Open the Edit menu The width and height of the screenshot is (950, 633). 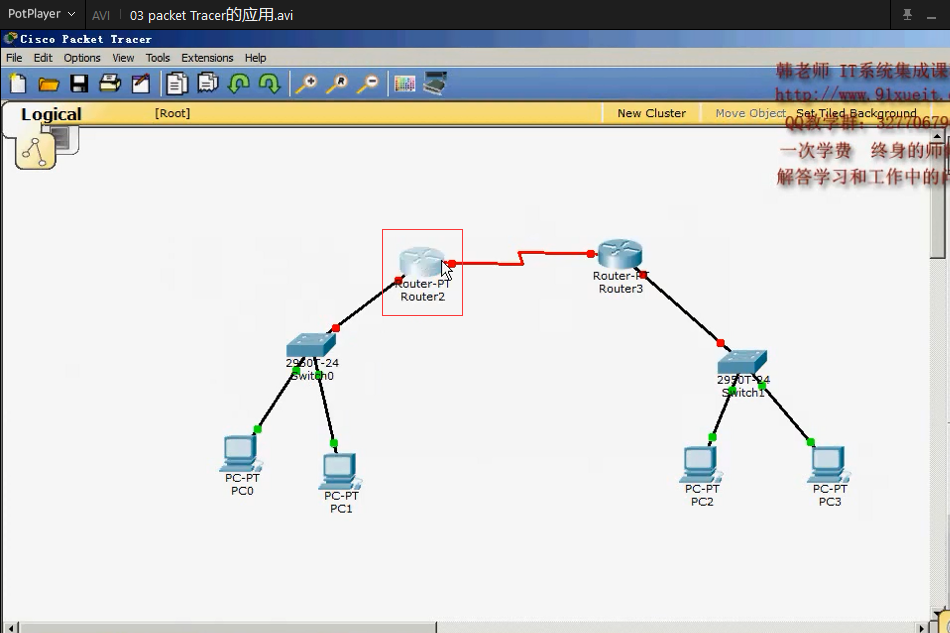pos(42,58)
